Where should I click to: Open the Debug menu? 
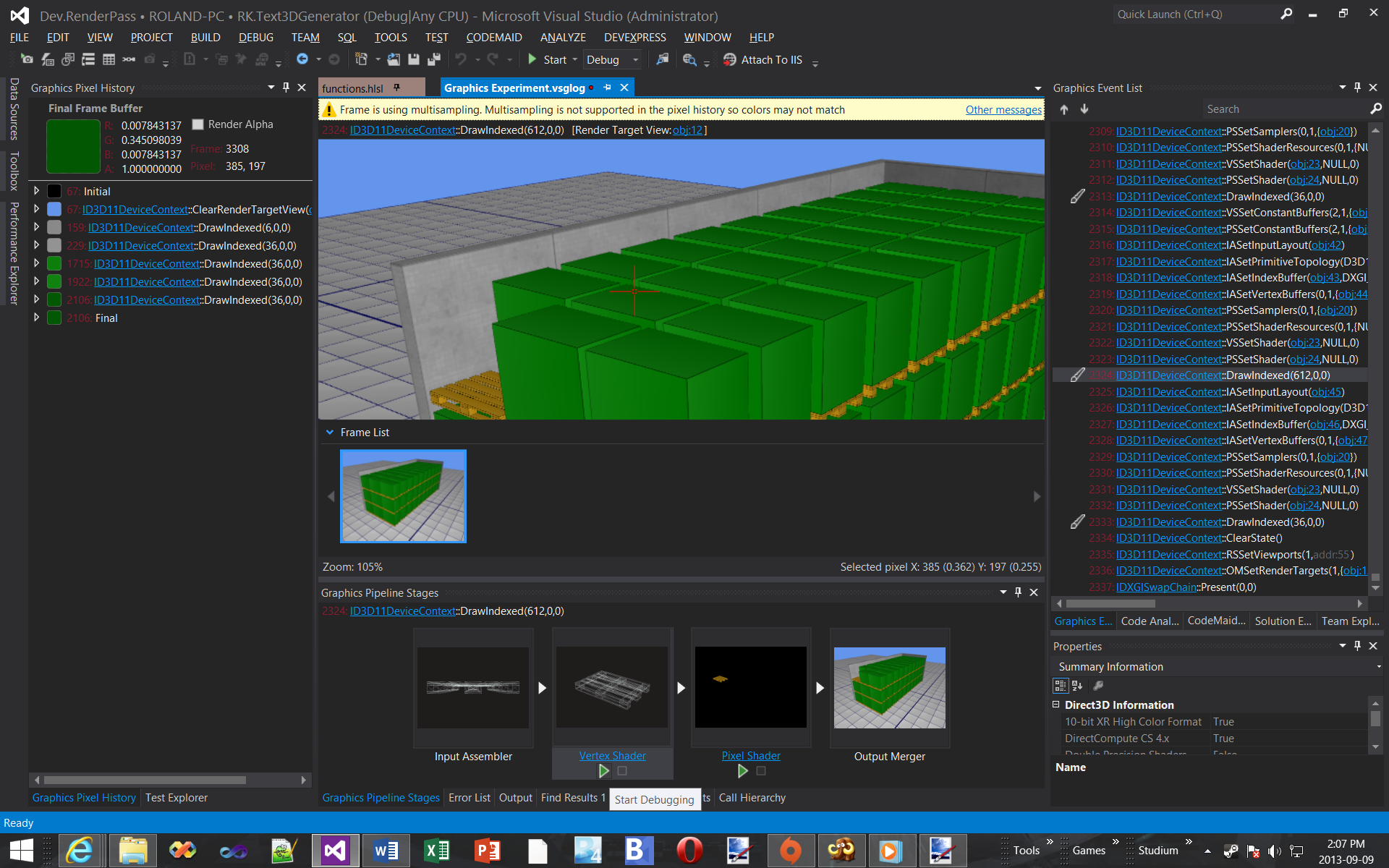click(256, 36)
